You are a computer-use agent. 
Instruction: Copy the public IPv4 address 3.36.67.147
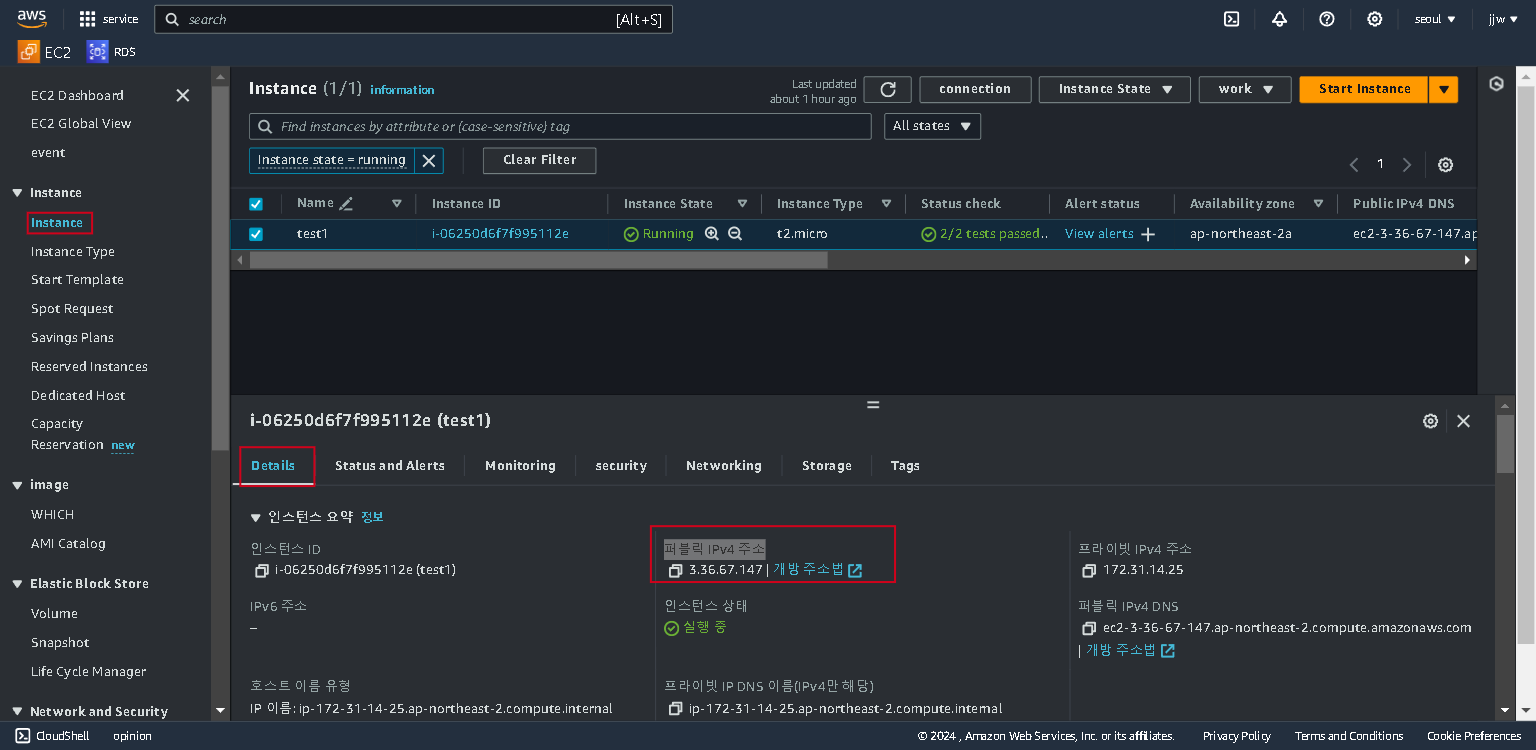[x=675, y=570]
